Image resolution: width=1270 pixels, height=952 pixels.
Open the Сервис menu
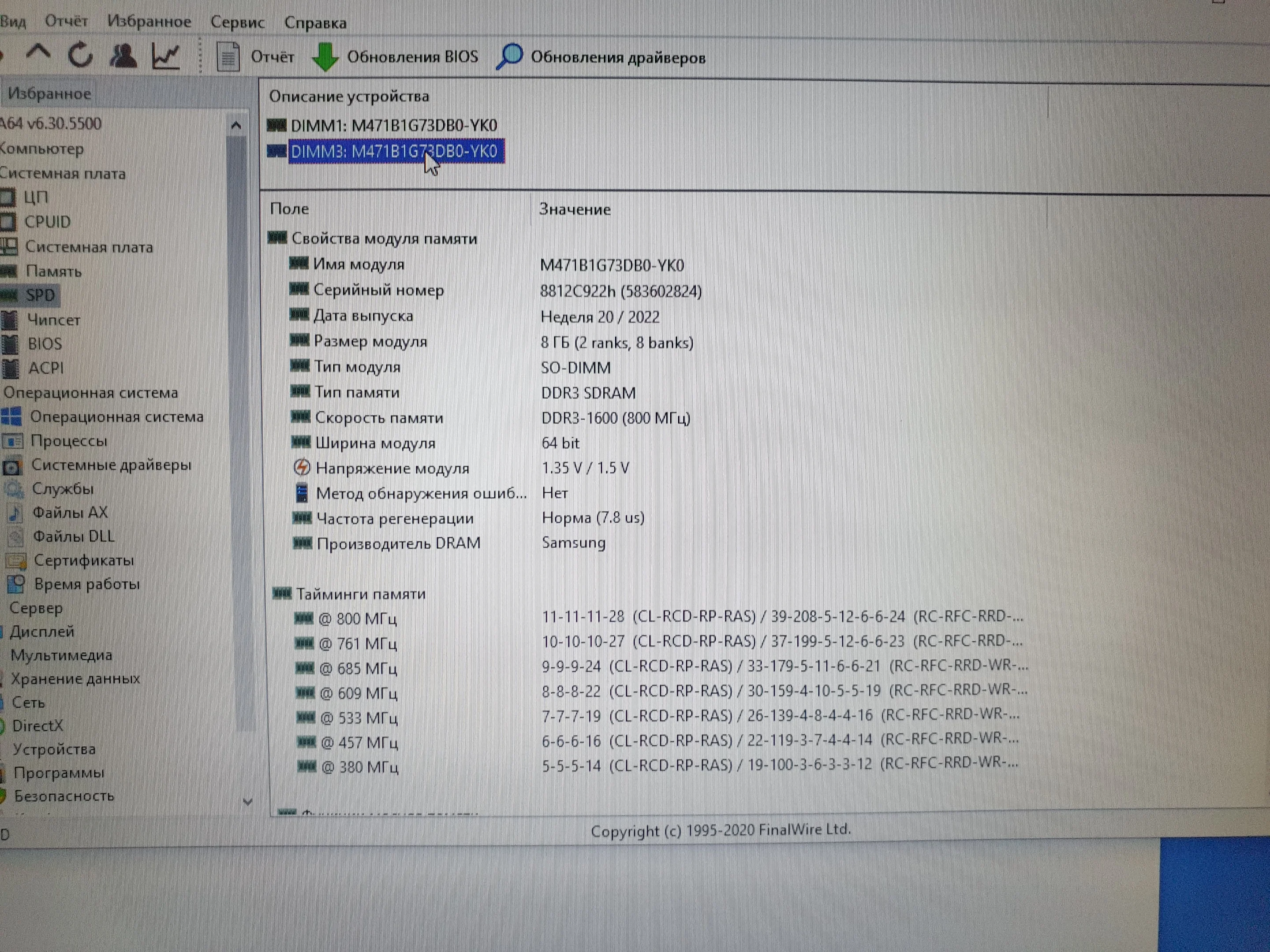pyautogui.click(x=237, y=22)
